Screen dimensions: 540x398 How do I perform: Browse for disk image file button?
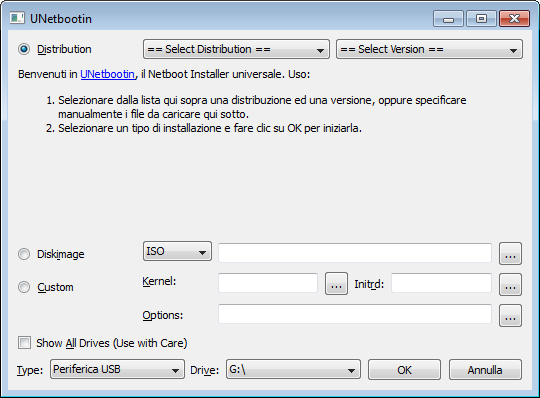point(510,254)
